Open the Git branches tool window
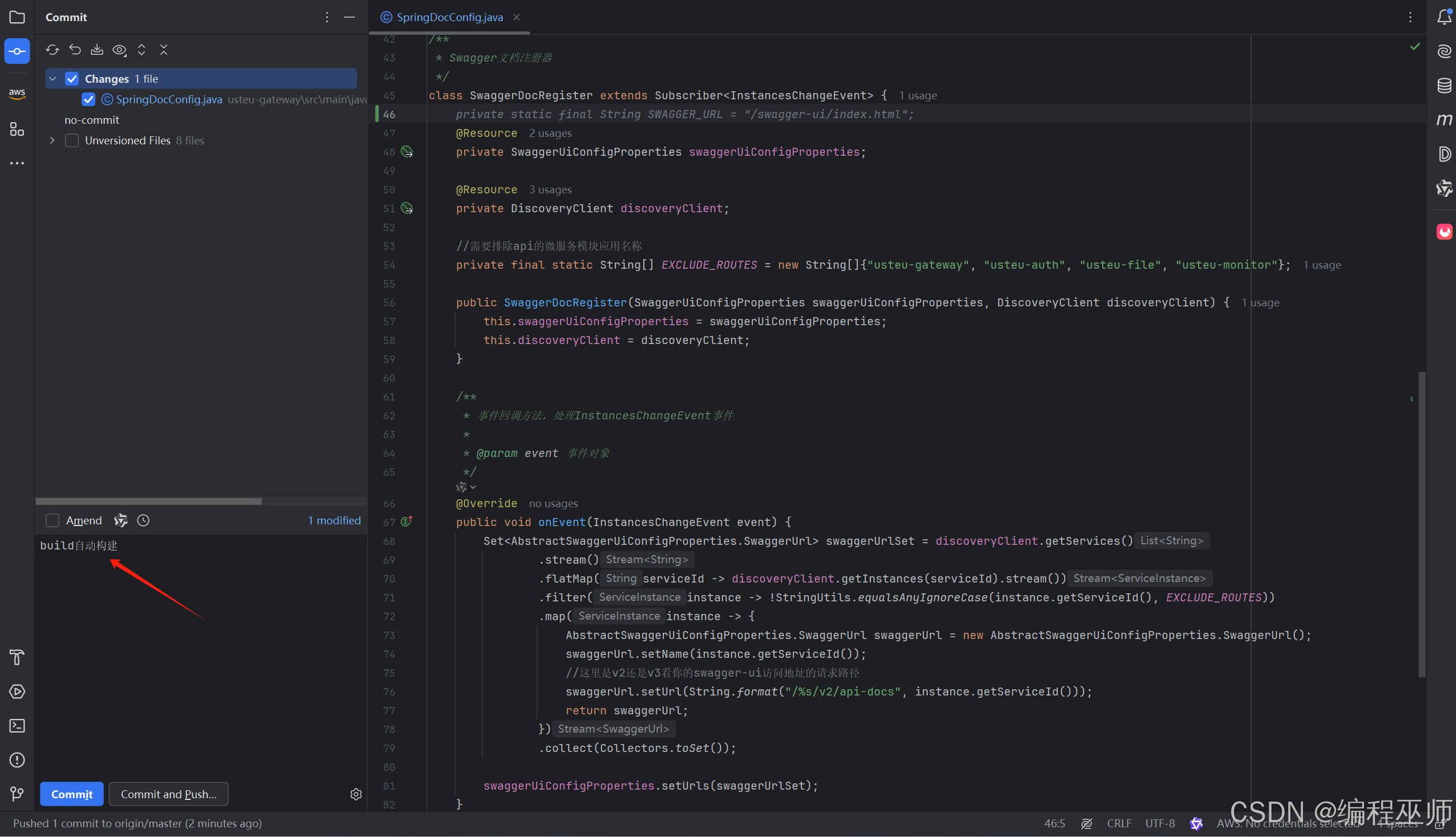 tap(17, 794)
